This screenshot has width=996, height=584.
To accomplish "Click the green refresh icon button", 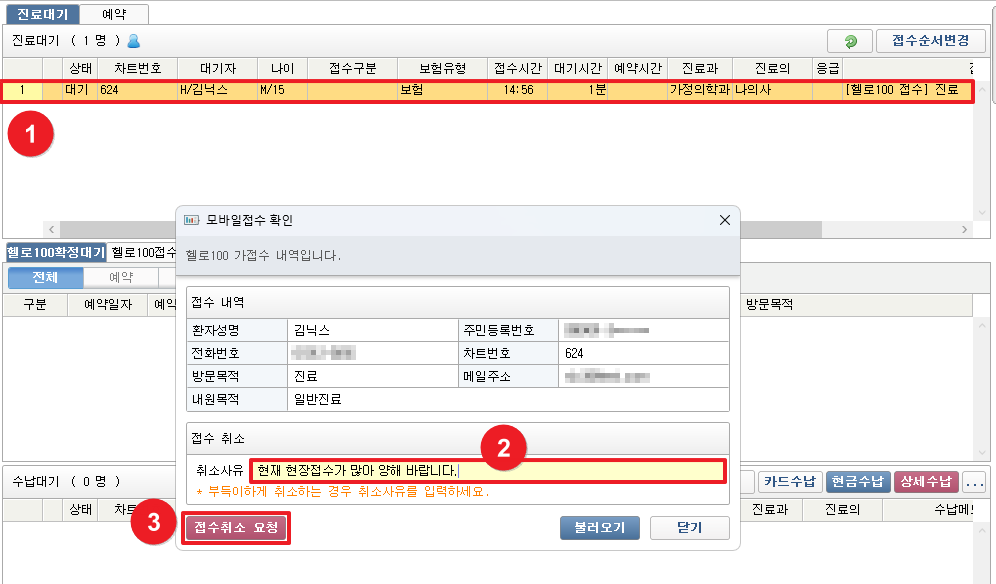I will click(850, 41).
